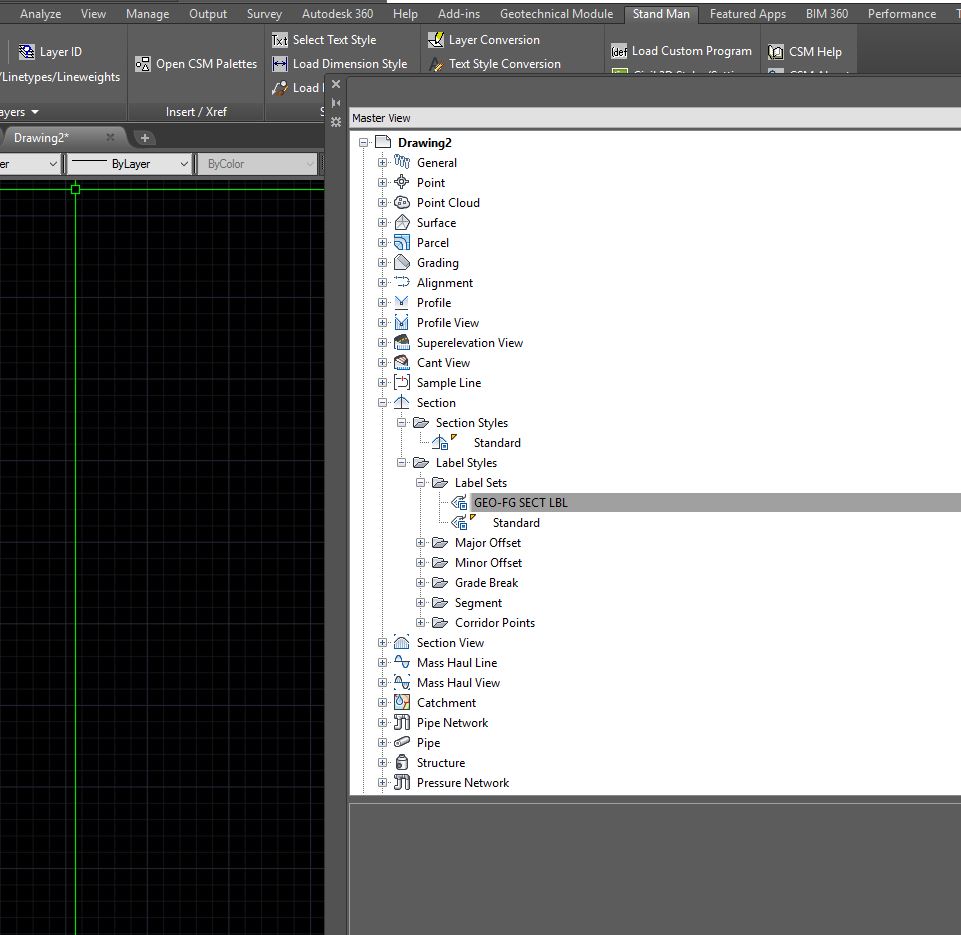Click the Cant View node icon
This screenshot has height=935, width=961.
tap(402, 363)
